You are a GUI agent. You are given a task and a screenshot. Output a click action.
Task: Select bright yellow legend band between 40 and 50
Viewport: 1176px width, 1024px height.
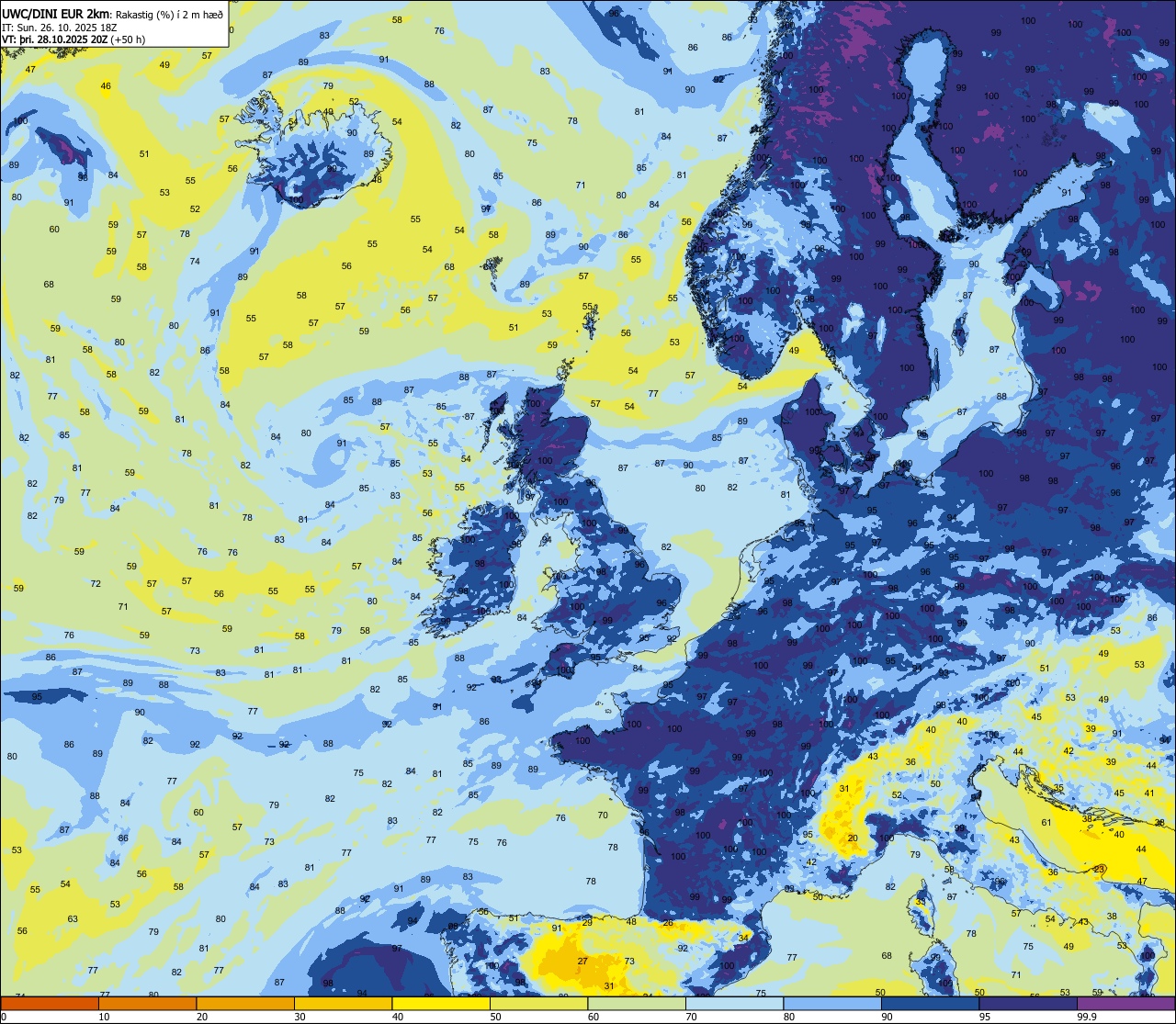click(x=441, y=1003)
